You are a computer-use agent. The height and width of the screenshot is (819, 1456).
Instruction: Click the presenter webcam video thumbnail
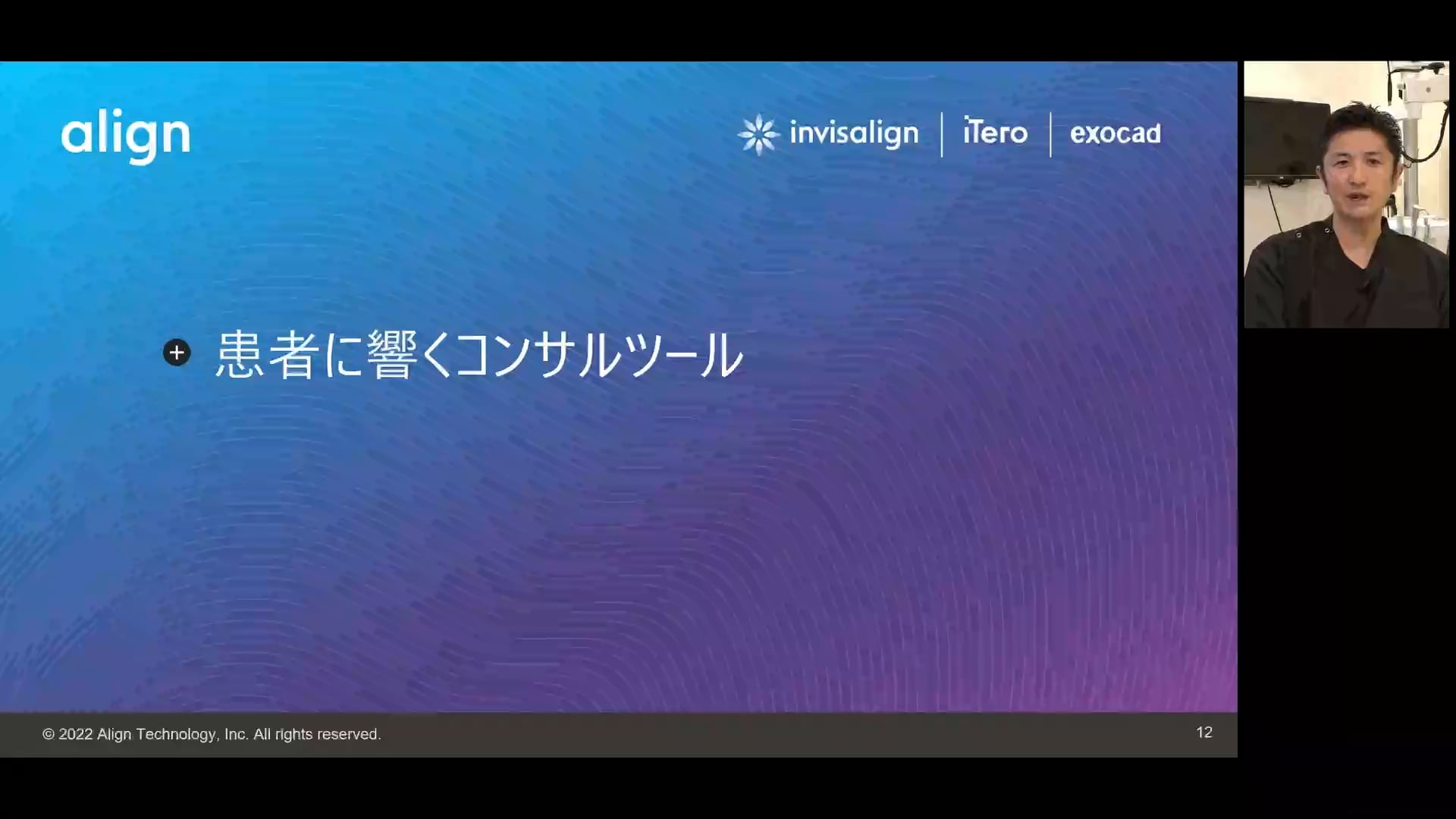click(1346, 194)
